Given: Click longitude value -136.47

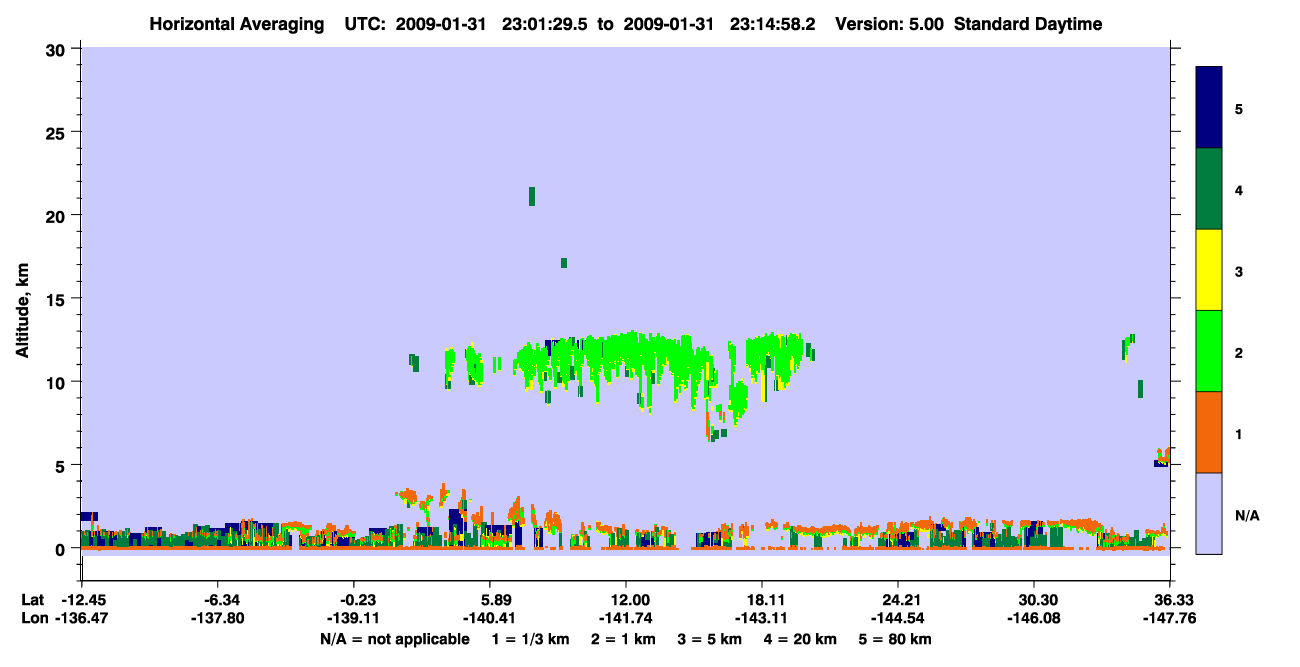Looking at the screenshot, I should pyautogui.click(x=82, y=618).
